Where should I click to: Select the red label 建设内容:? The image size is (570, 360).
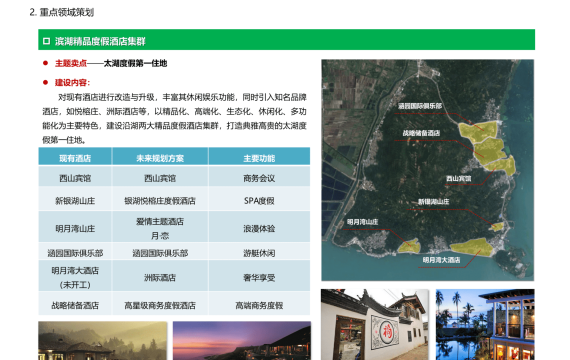(x=72, y=83)
